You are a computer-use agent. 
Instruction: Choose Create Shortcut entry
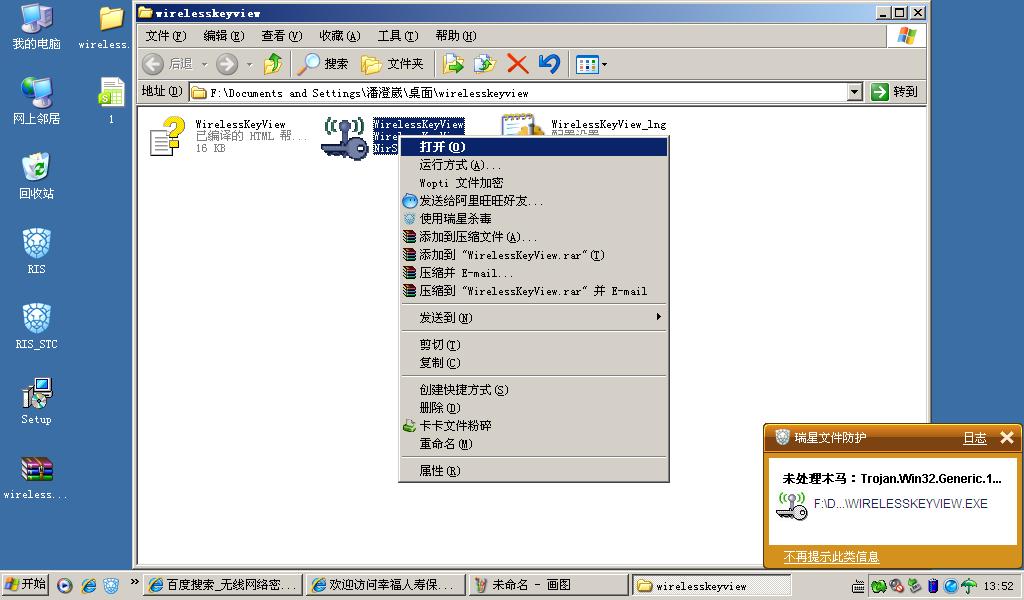tap(534, 390)
